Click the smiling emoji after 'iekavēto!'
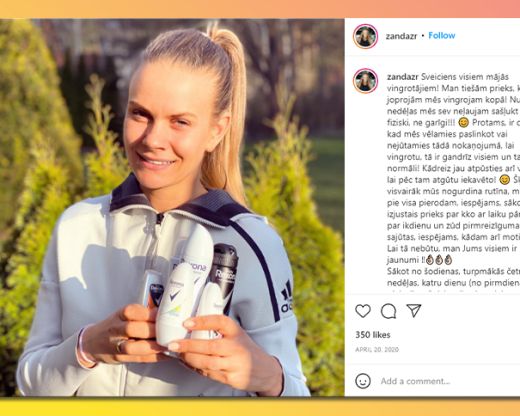520x416 pixels. [505, 180]
